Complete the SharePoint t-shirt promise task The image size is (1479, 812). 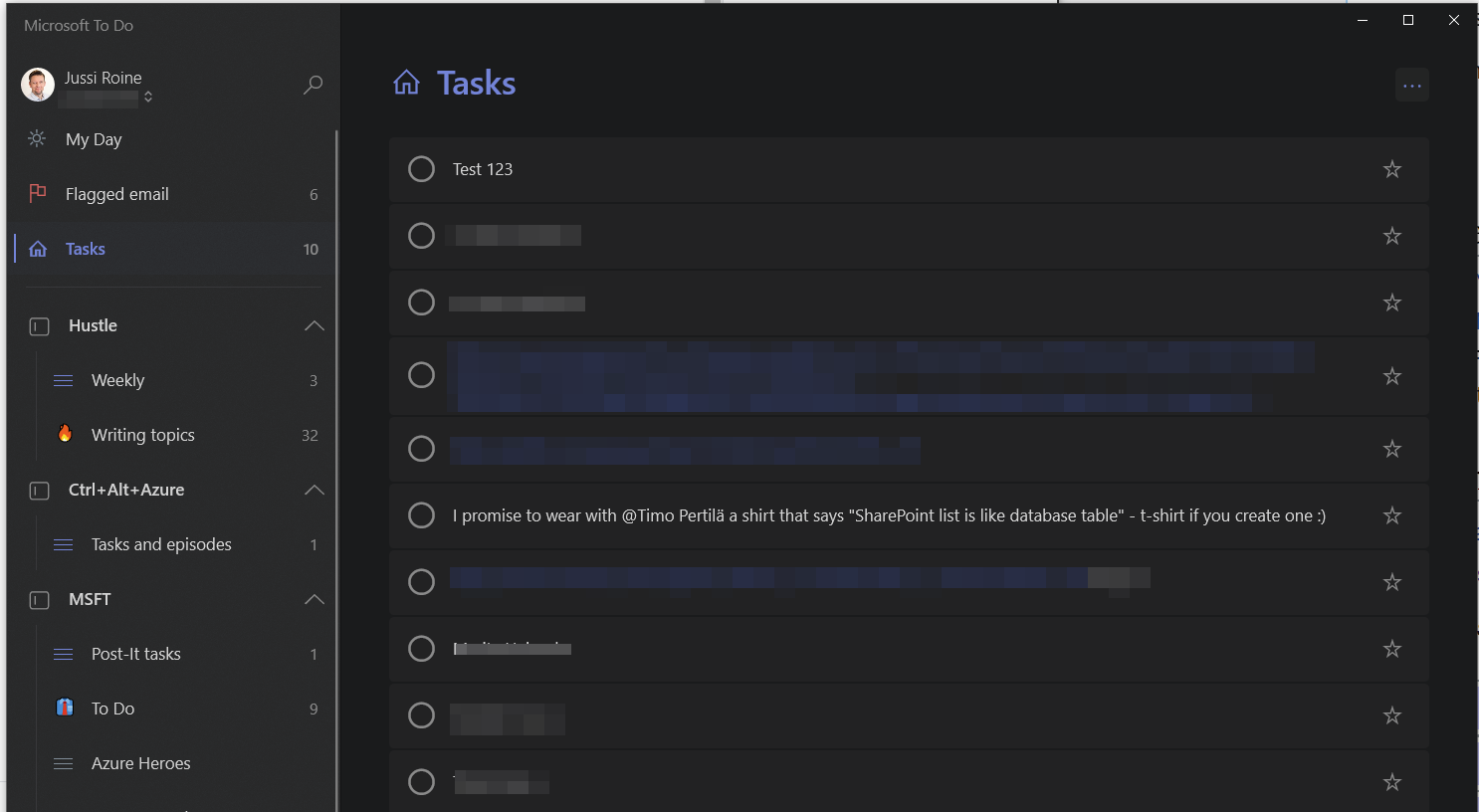[x=422, y=515]
